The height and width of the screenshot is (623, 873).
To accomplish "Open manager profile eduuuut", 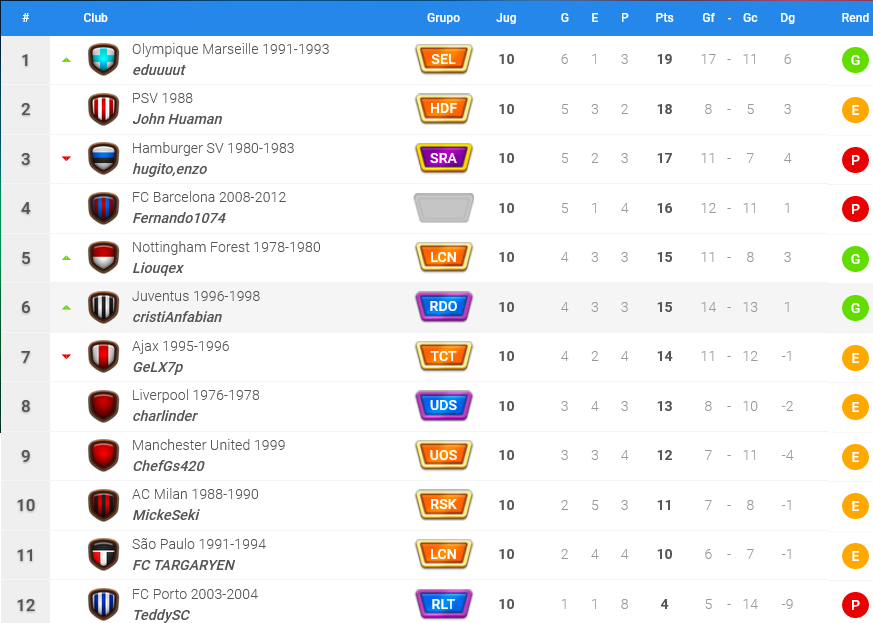I will click(x=159, y=70).
